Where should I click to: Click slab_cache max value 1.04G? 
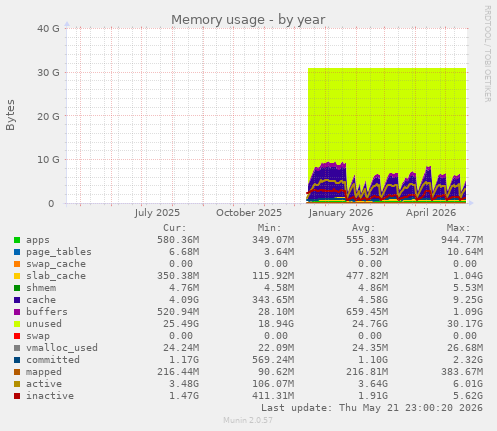468,276
